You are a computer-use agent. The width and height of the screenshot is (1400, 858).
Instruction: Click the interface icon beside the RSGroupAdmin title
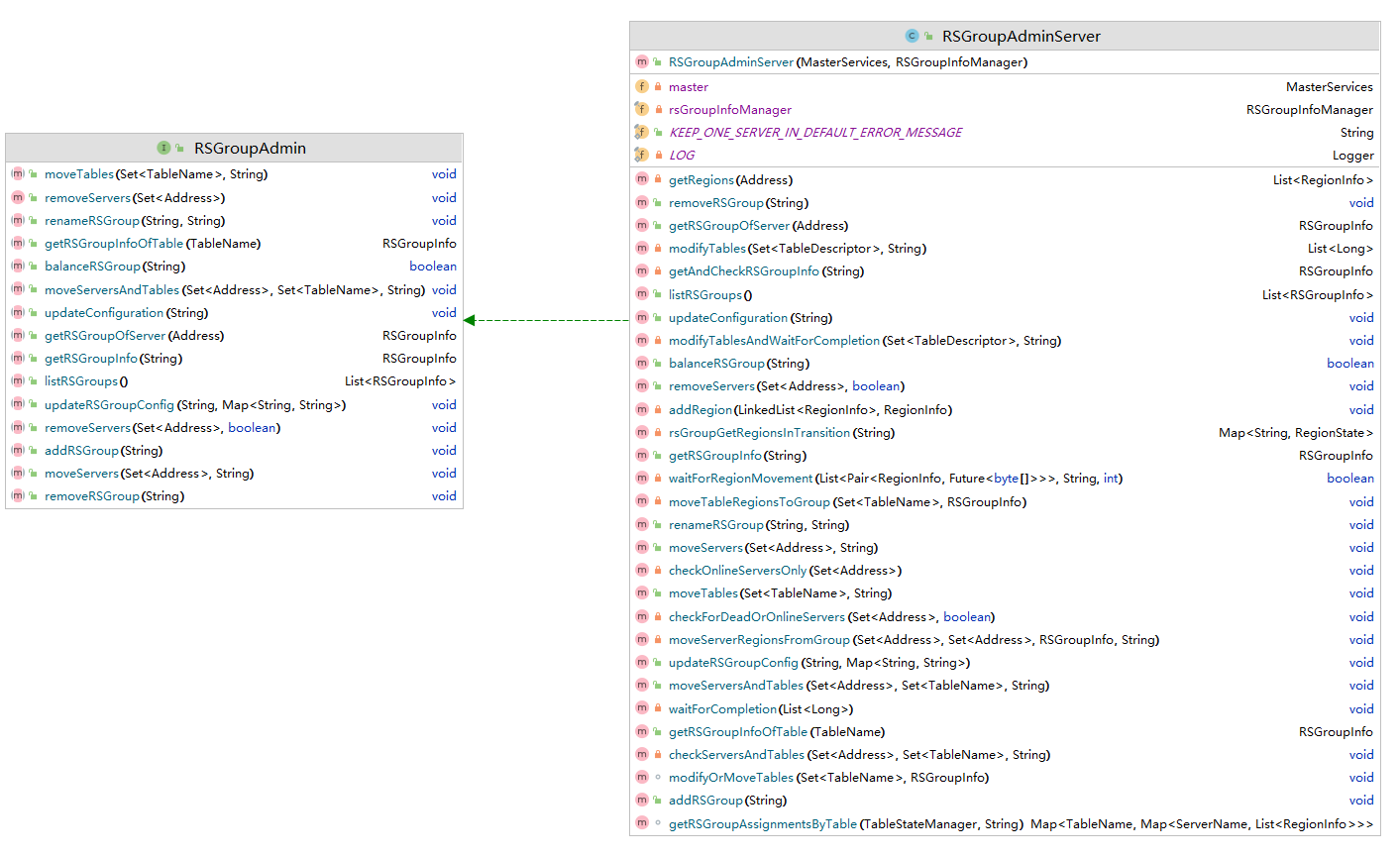pos(163,148)
